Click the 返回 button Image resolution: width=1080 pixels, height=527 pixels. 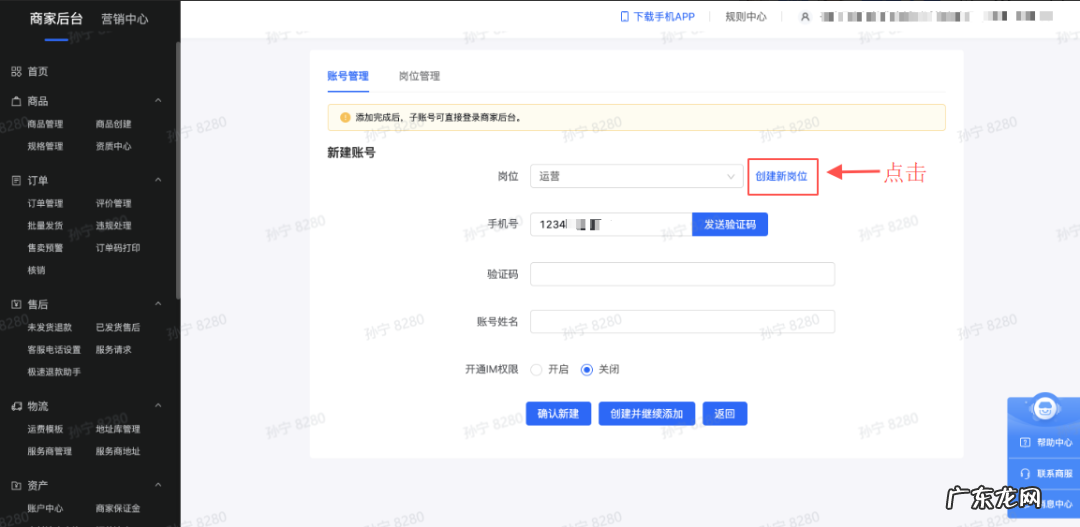pos(725,414)
